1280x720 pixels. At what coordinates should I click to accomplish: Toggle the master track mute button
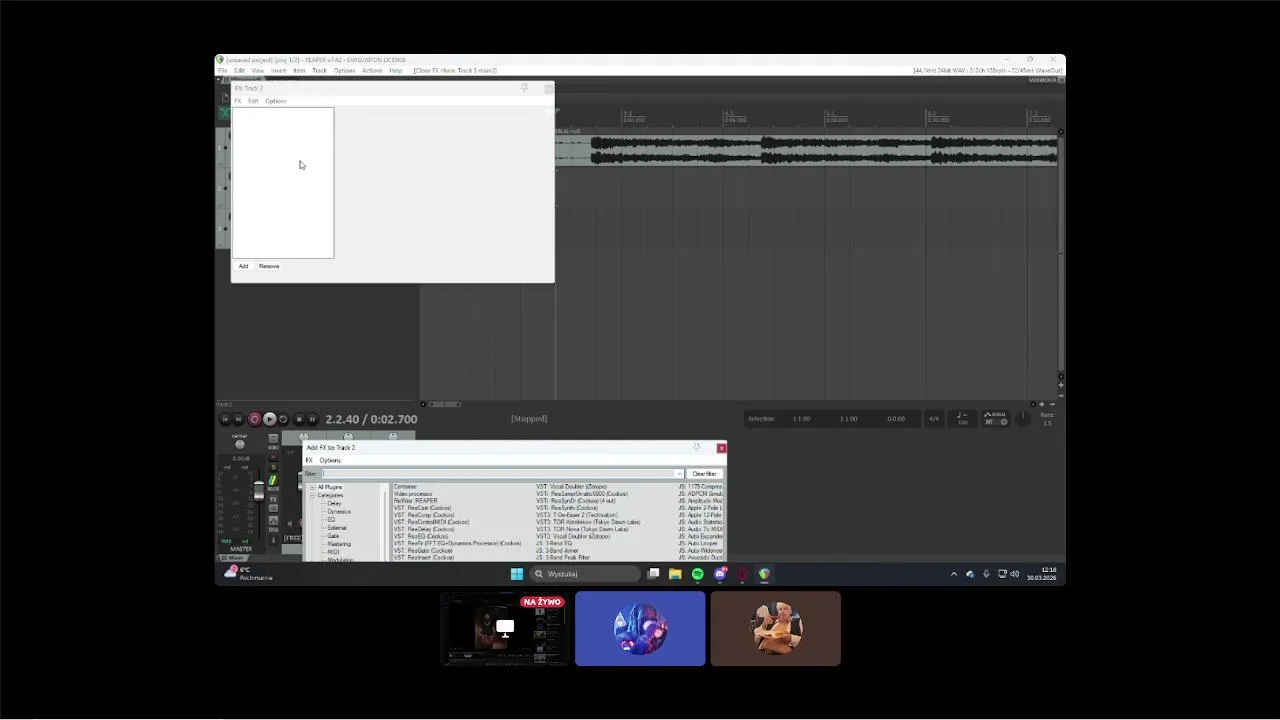point(274,457)
